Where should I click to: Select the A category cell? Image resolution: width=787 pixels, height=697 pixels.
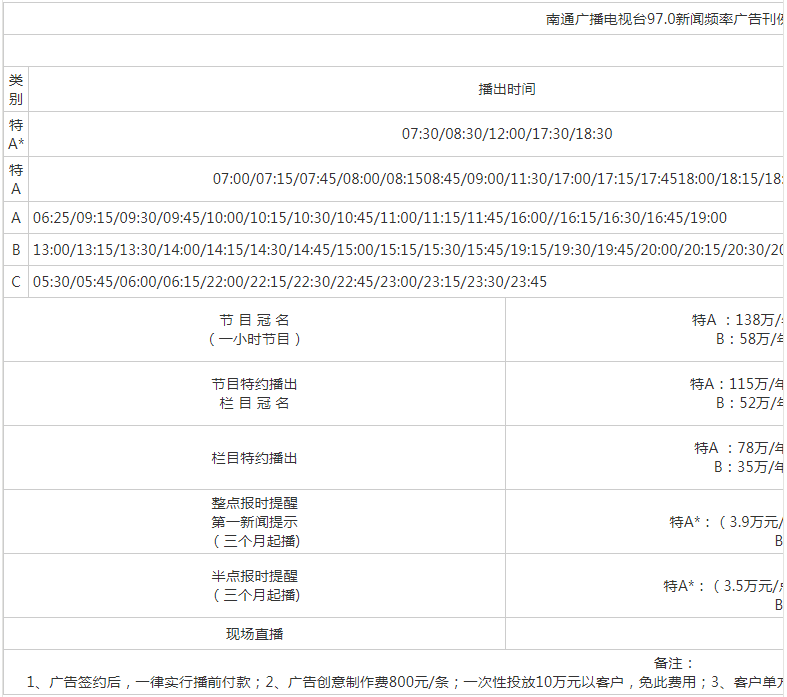tap(16, 218)
